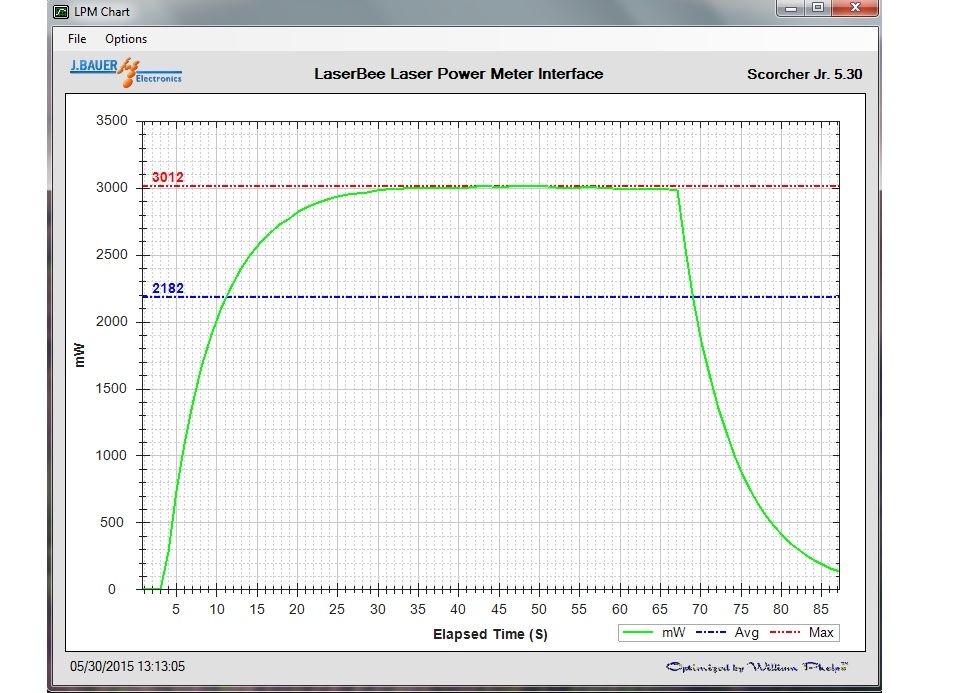Click the 45 seconds x-axis label
The height and width of the screenshot is (693, 967).
coord(498,610)
